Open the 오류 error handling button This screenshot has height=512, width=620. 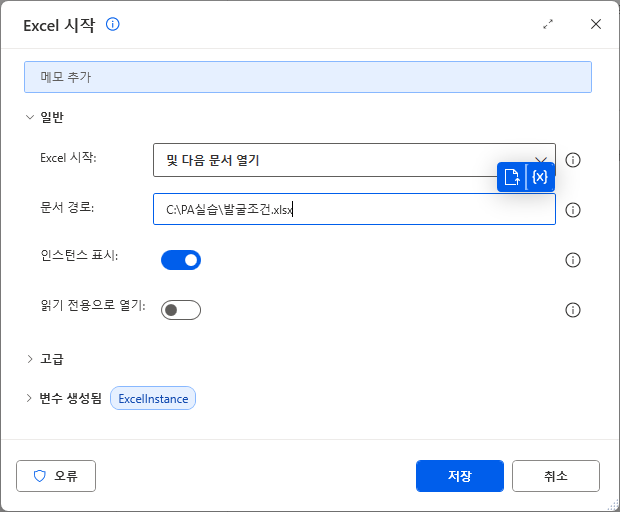56,476
